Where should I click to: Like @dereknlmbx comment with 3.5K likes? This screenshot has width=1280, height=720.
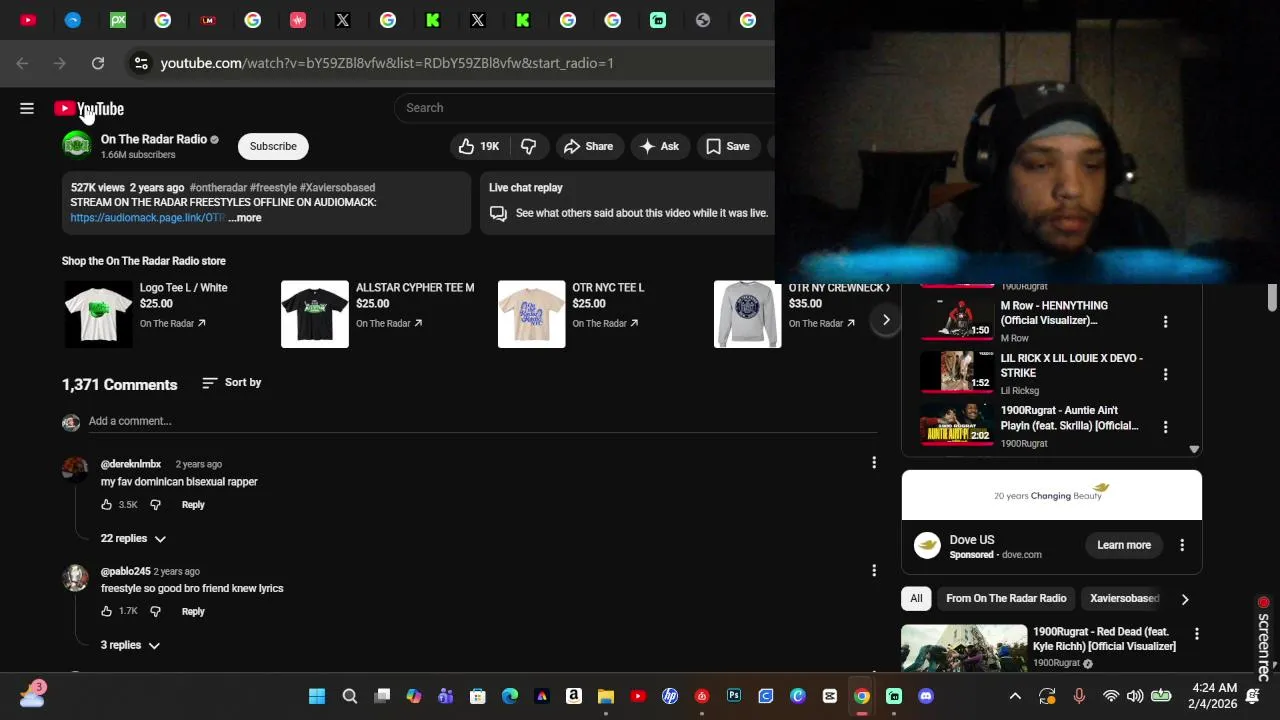107,505
